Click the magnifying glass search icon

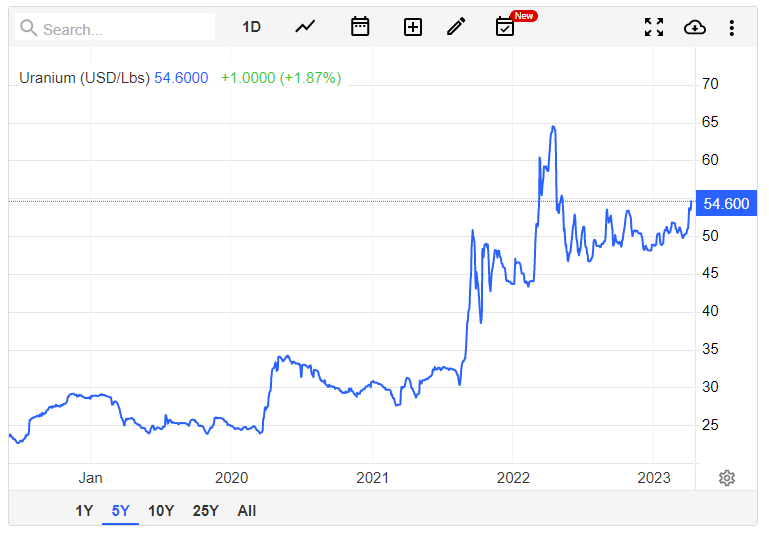pos(28,28)
